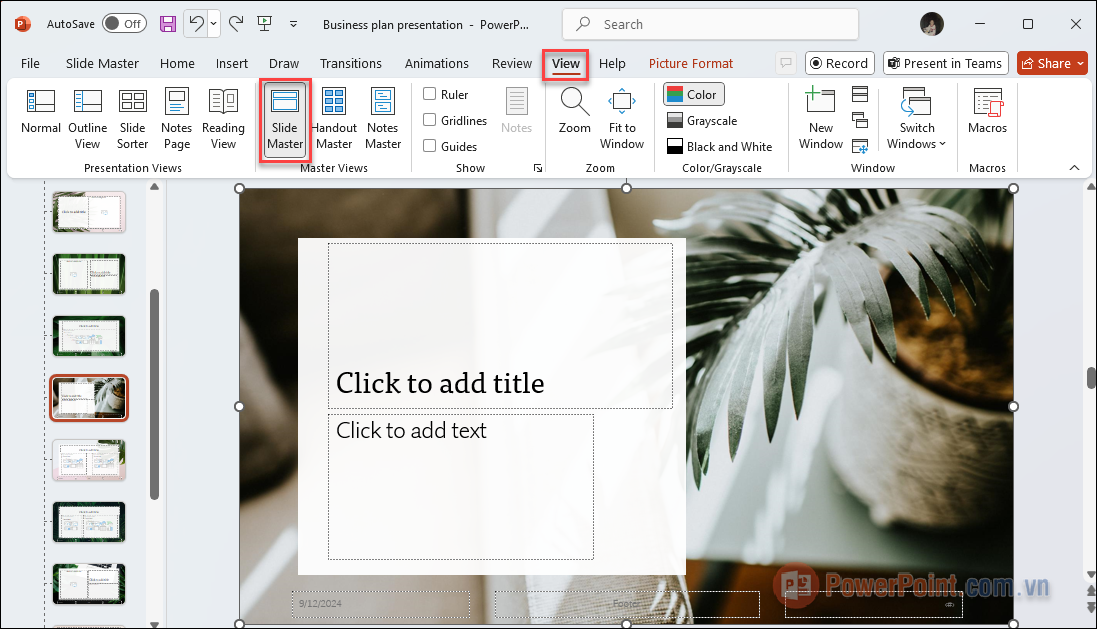Click the user profile picture
Image resolution: width=1097 pixels, height=629 pixels.
(x=932, y=24)
